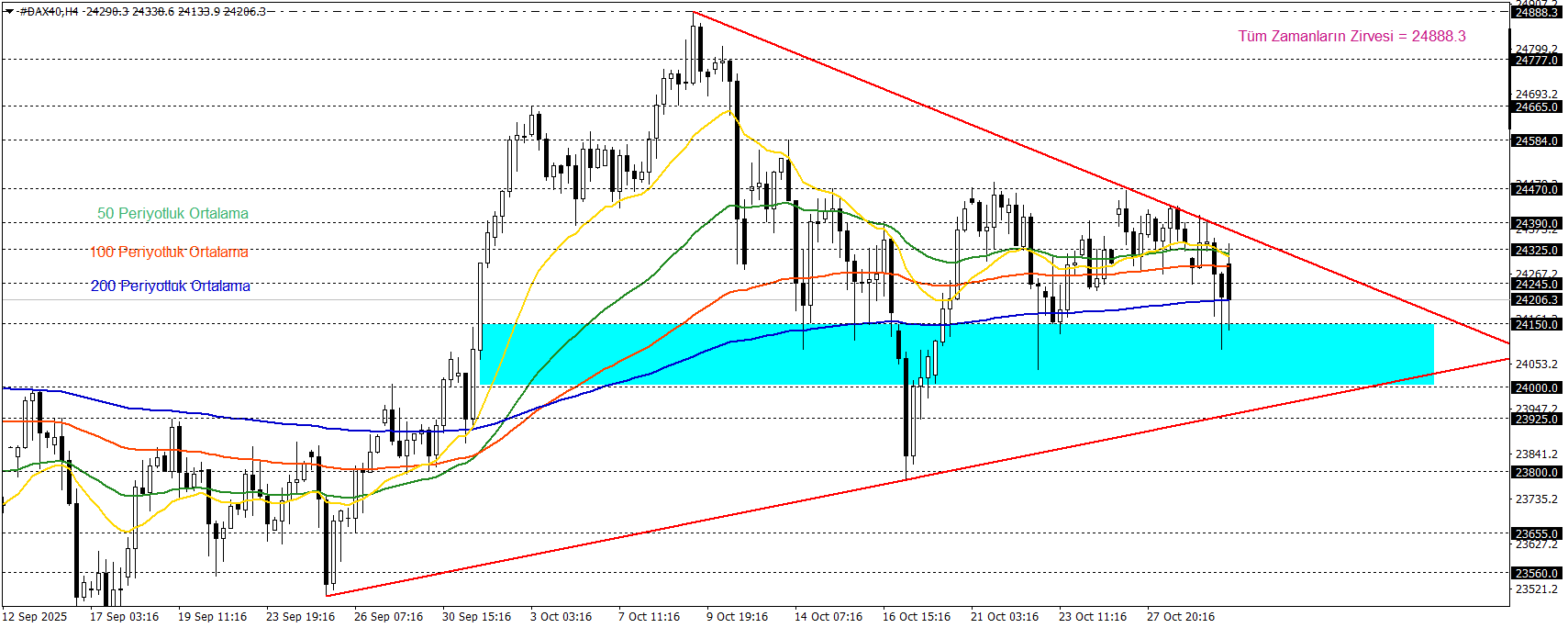
Task: Click the '7 Oct 11:16' time axis label
Action: click(649, 616)
